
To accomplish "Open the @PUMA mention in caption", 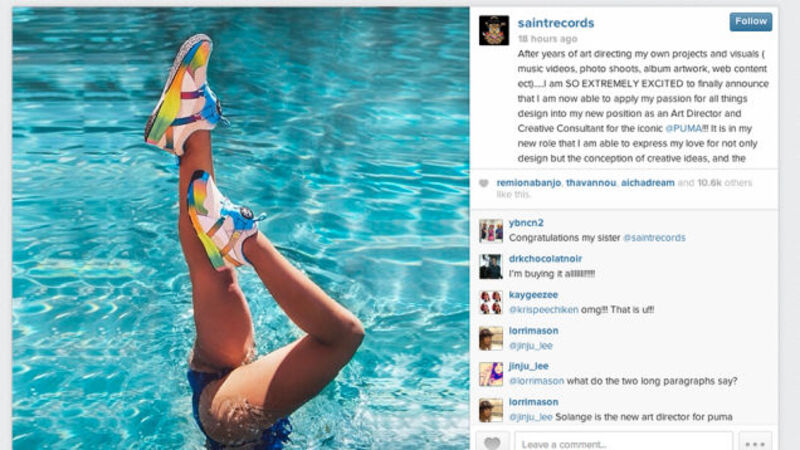I will [x=684, y=129].
